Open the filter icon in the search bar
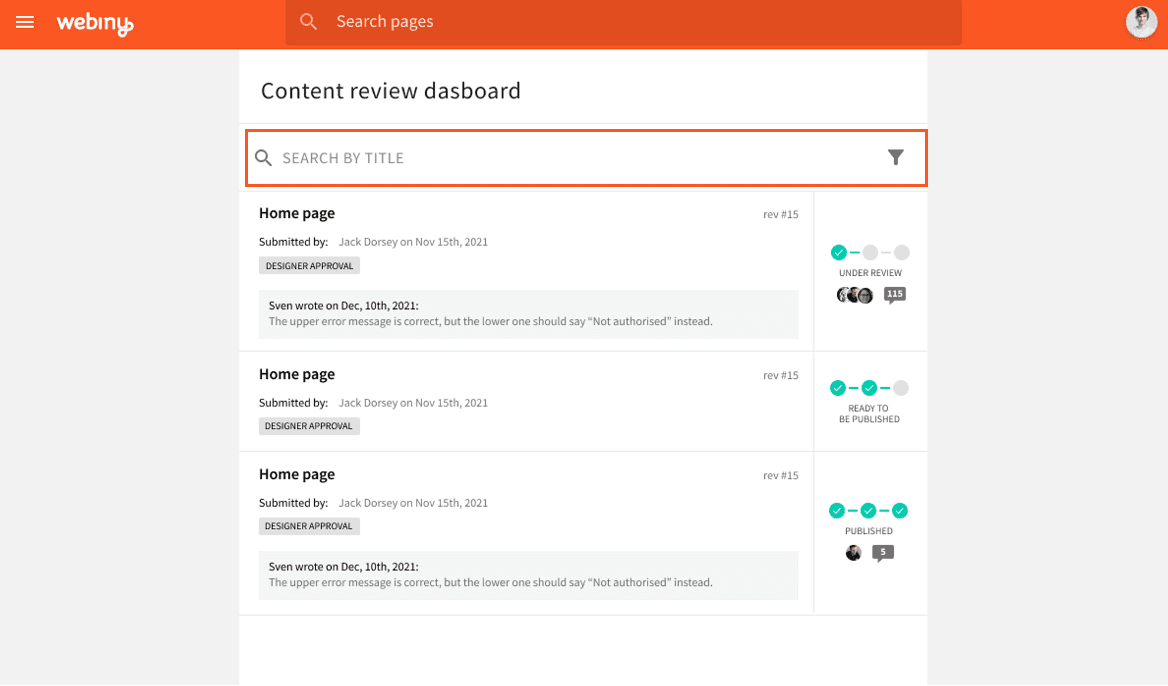Viewport: 1168px width, 686px height. tap(895, 157)
